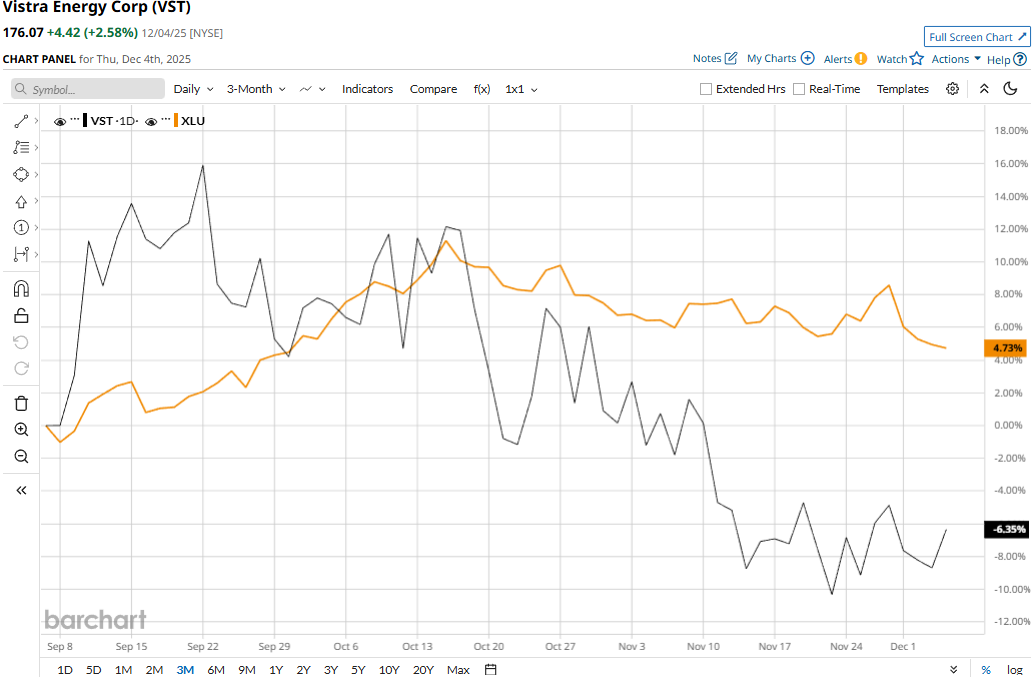
Task: Select the price range measure tool
Action: (21, 254)
